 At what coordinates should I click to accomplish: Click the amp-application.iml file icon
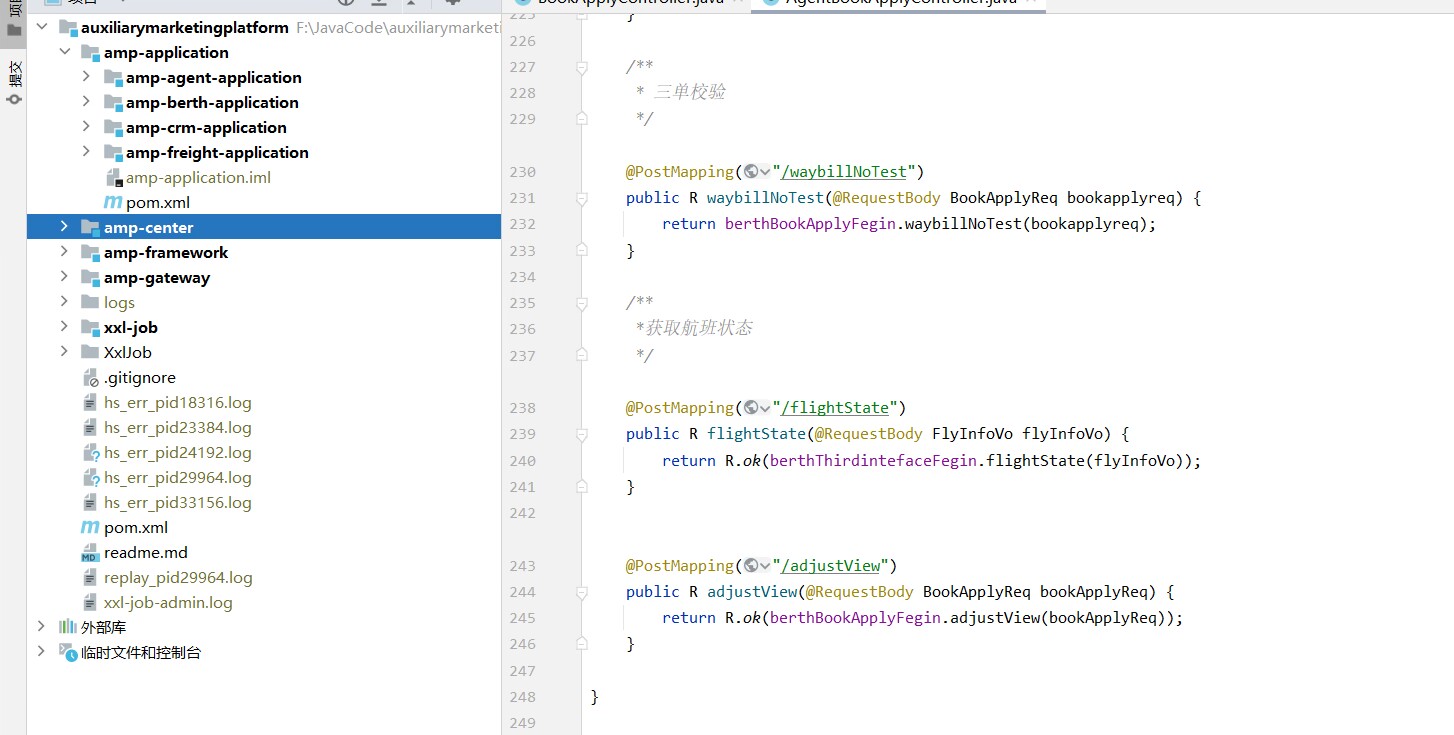(x=113, y=178)
